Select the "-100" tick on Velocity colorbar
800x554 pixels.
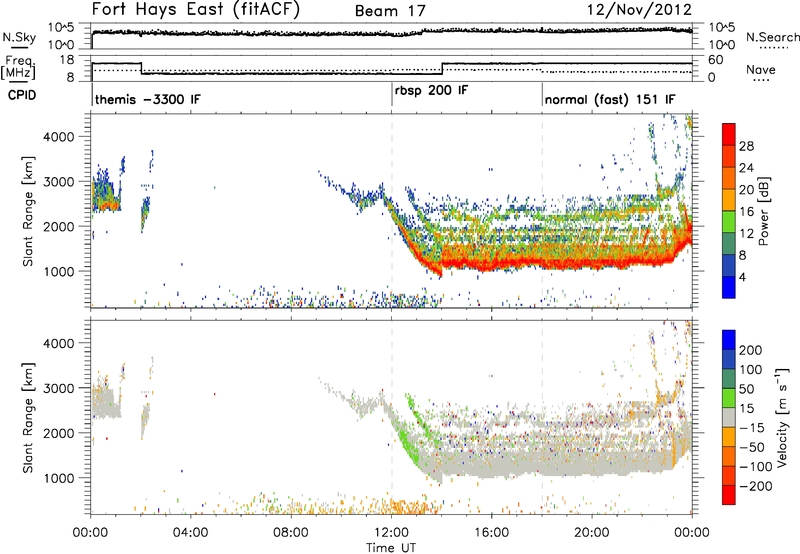756,466
